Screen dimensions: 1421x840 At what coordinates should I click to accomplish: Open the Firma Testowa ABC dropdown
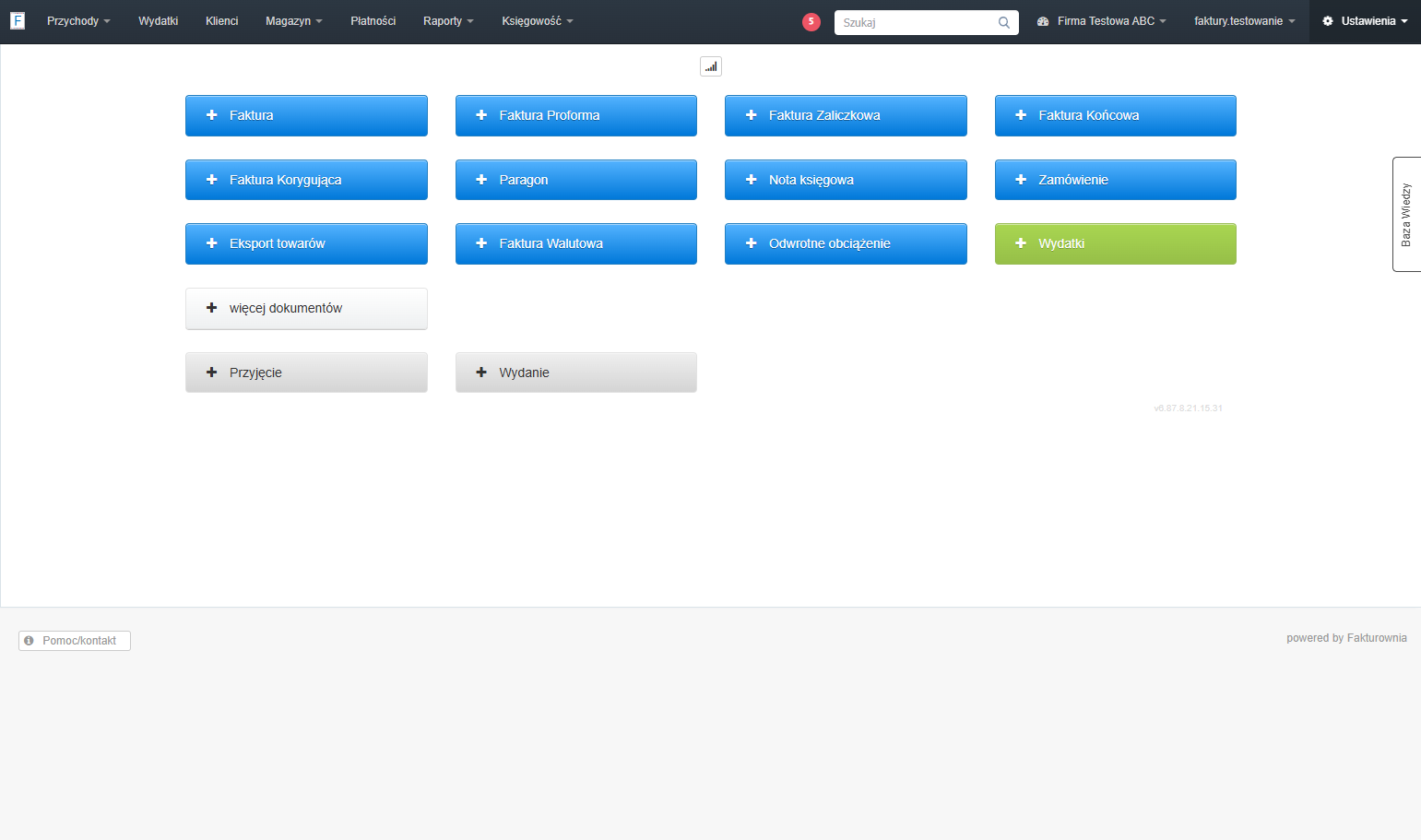pyautogui.click(x=1102, y=21)
